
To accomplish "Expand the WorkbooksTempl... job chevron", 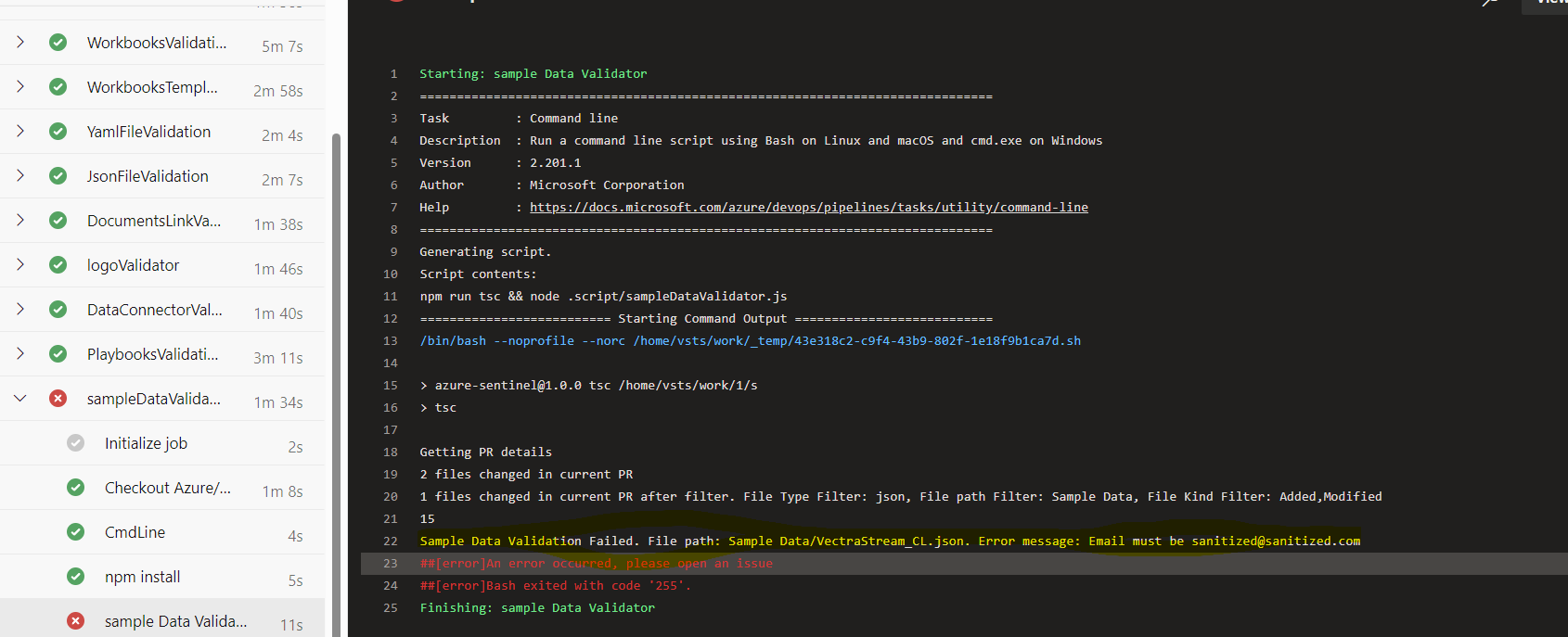I will pos(20,86).
